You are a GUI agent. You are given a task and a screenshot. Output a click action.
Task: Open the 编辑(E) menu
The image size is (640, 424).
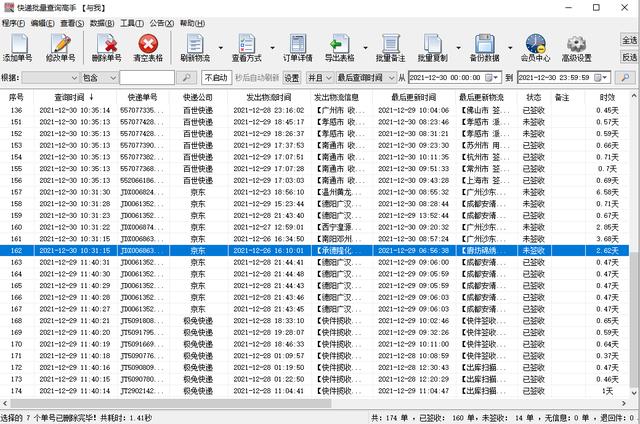pyautogui.click(x=42, y=23)
